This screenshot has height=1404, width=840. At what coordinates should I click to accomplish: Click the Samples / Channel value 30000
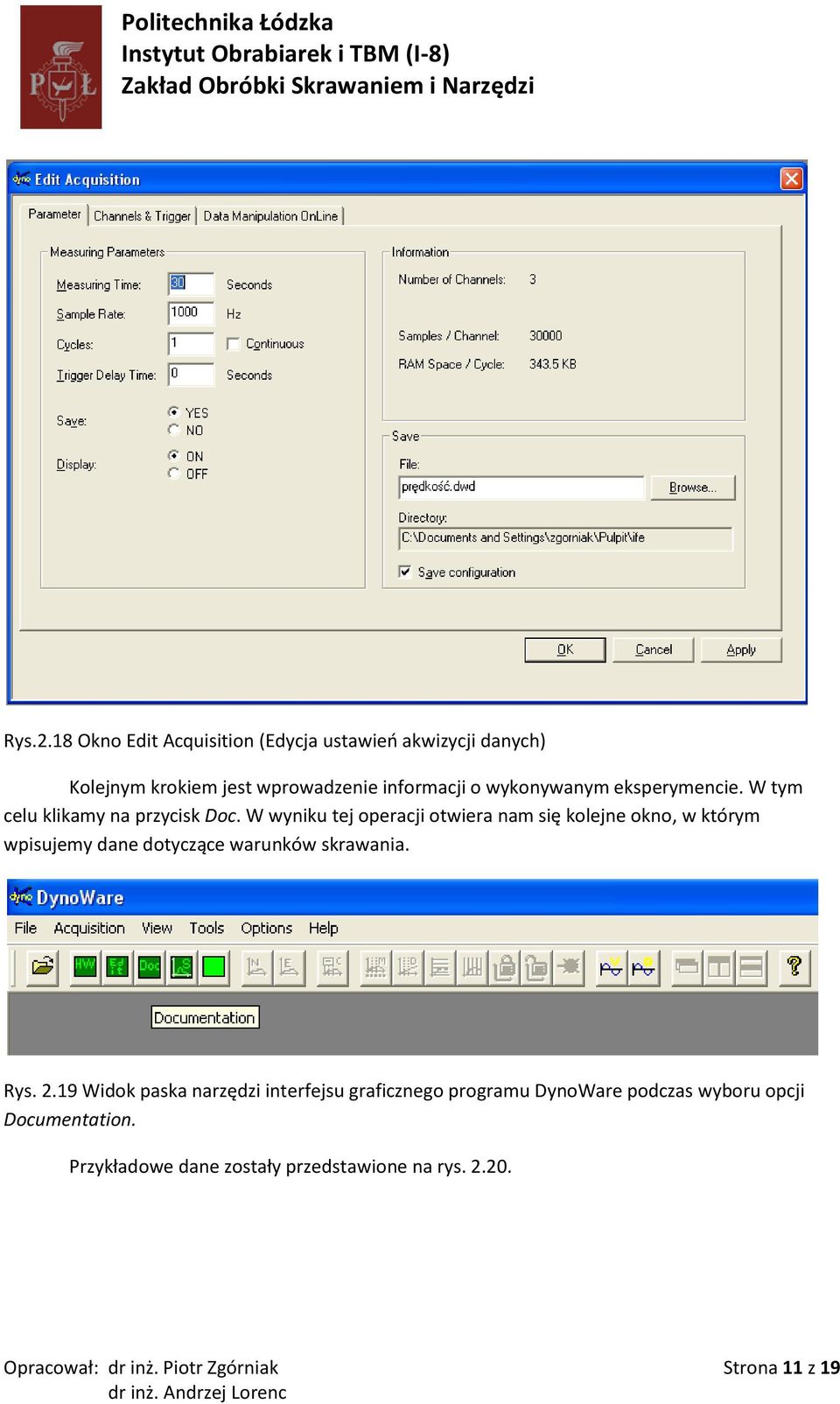coord(546,336)
